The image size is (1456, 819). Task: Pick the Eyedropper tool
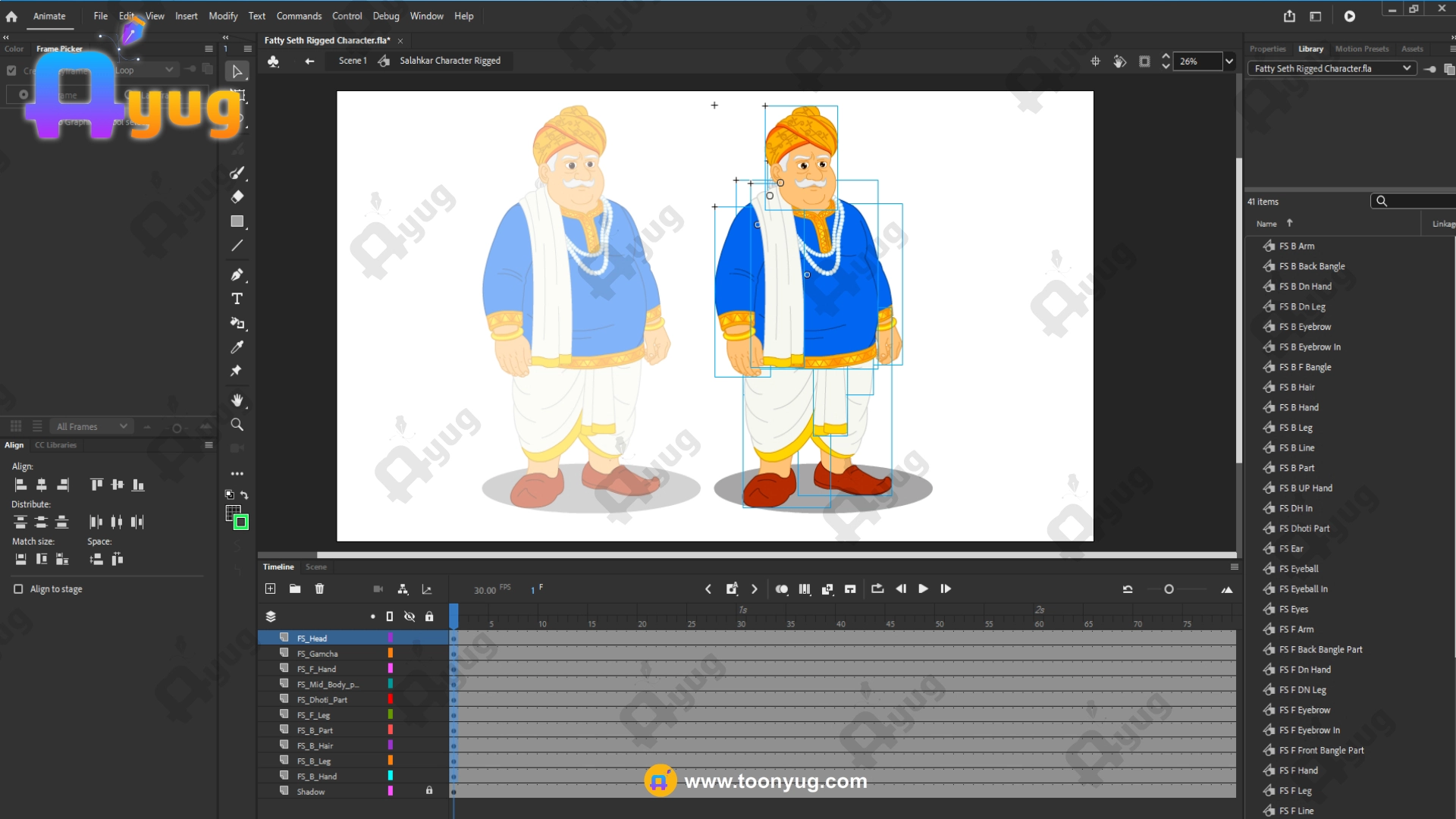[237, 347]
